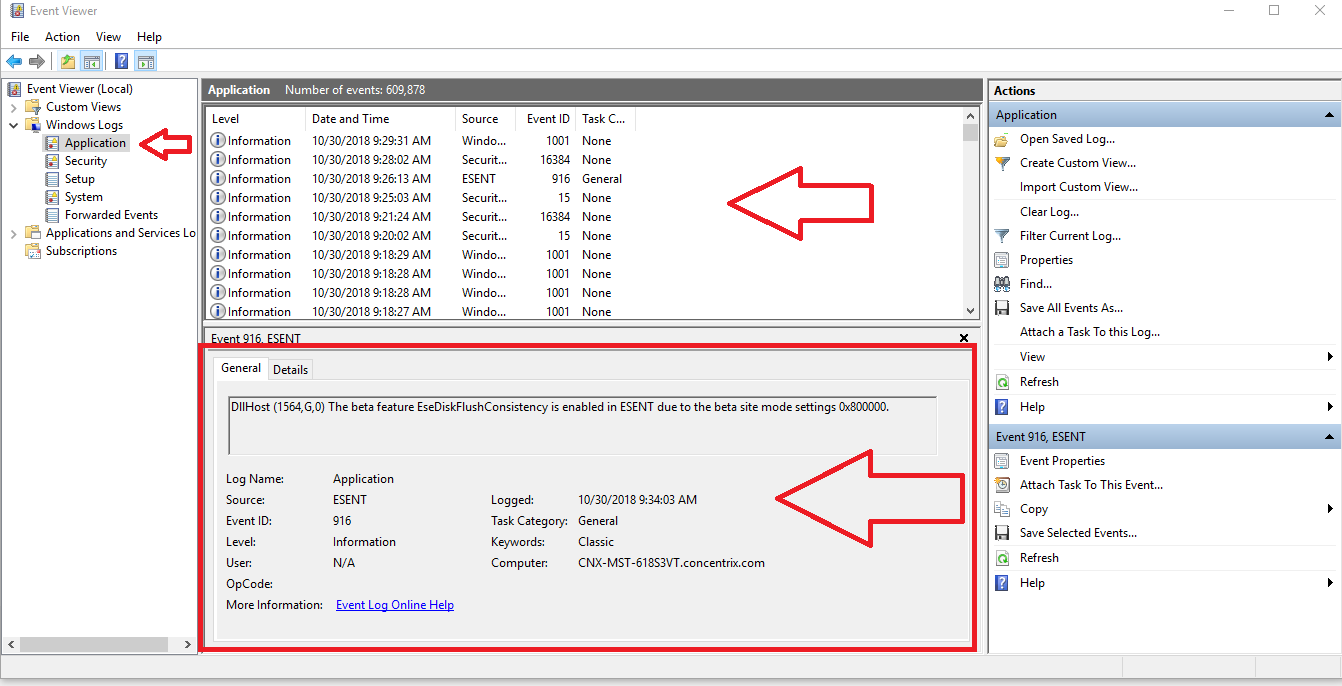Expand the Custom Views tree node
1342x686 pixels.
click(x=13, y=107)
